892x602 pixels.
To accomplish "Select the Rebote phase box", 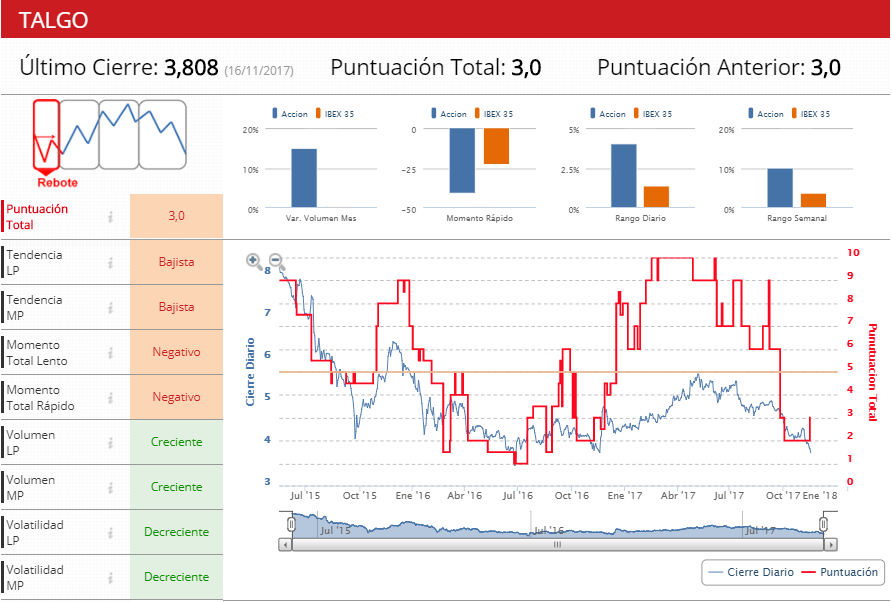I will pos(46,134).
